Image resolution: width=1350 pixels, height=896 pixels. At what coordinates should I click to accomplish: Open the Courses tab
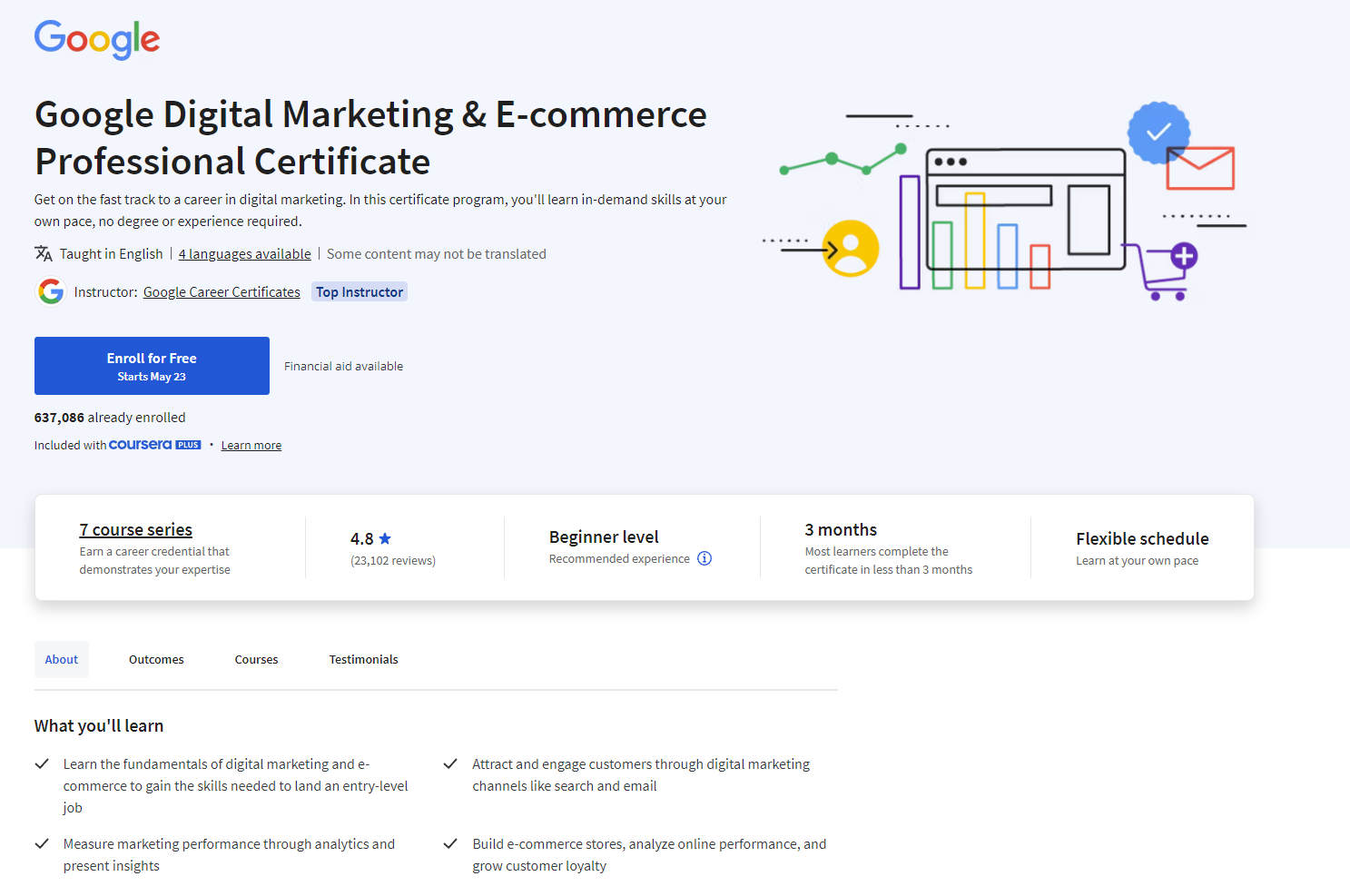[256, 659]
